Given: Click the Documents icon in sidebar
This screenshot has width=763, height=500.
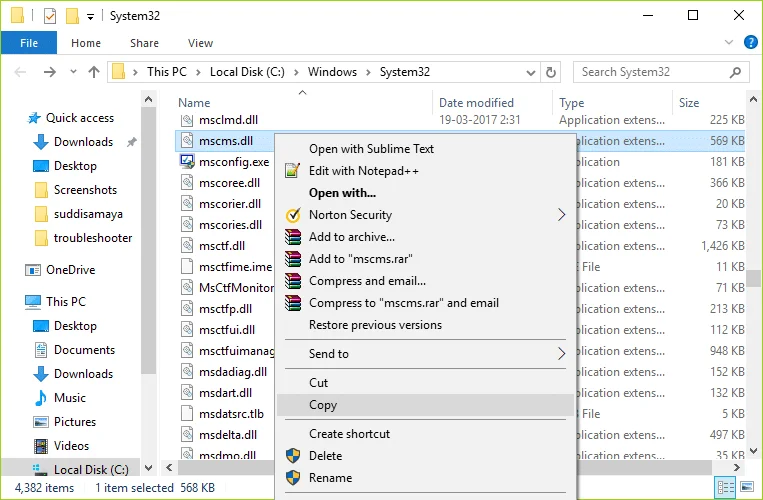Looking at the screenshot, I should click(41, 350).
